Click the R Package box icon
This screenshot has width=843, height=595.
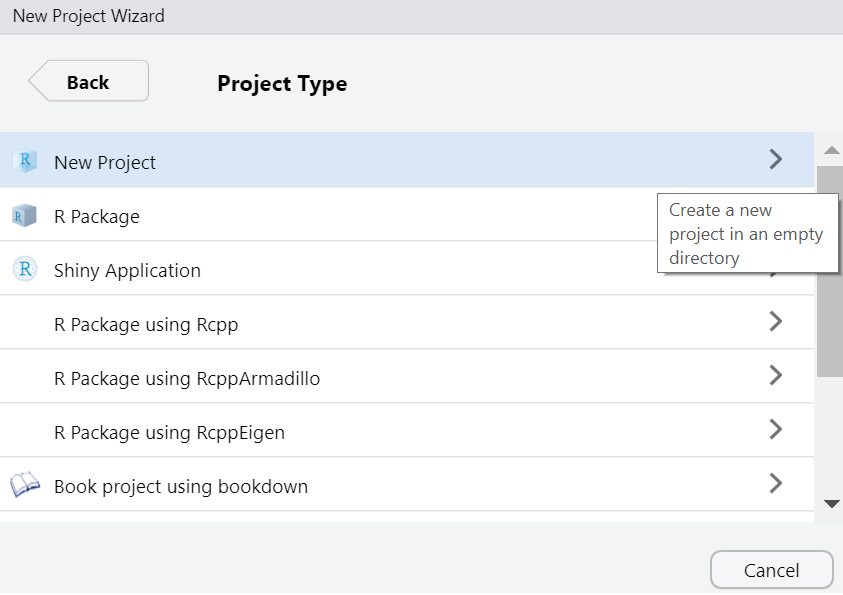pos(24,216)
